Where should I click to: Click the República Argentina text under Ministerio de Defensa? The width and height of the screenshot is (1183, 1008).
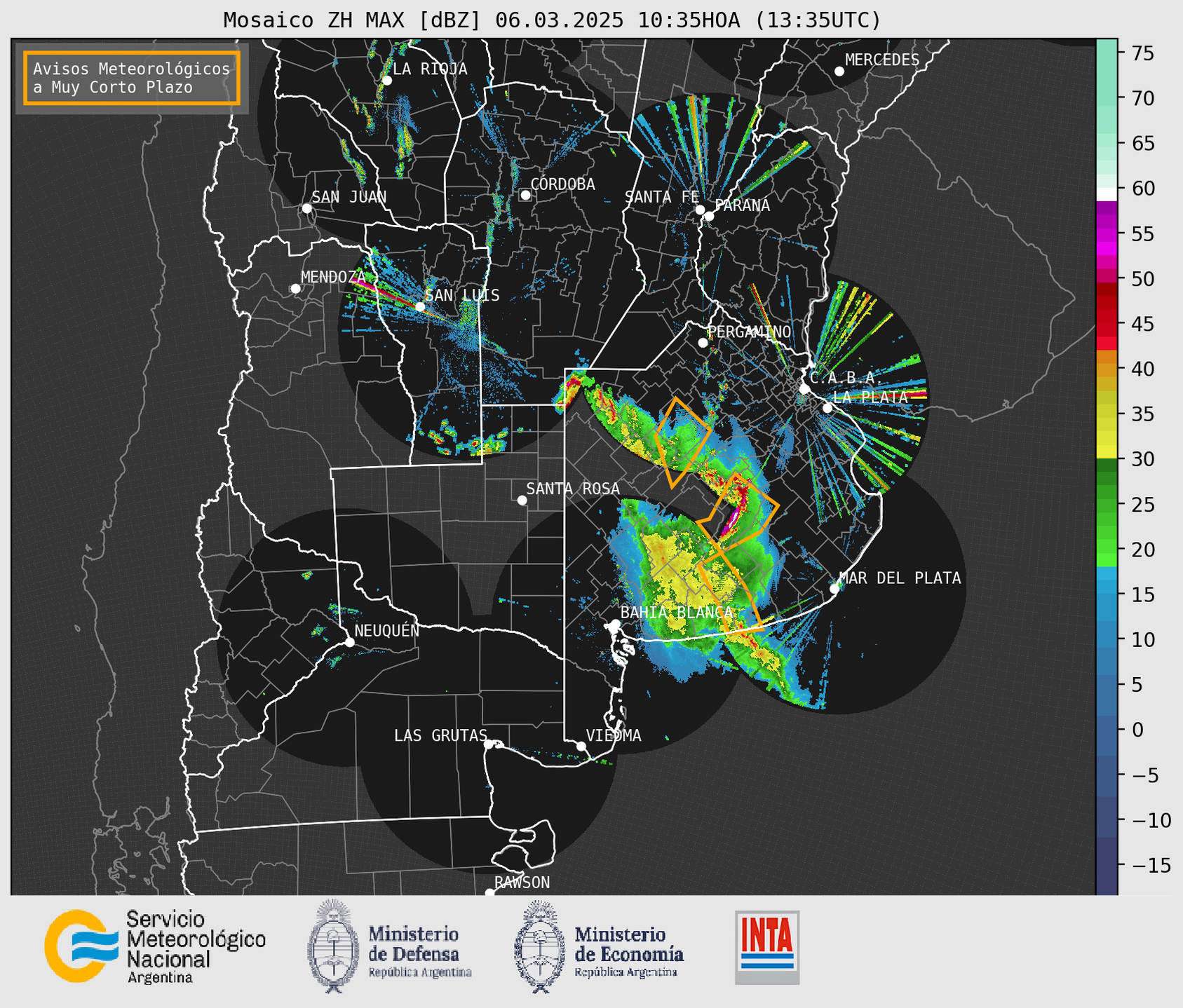click(x=420, y=972)
